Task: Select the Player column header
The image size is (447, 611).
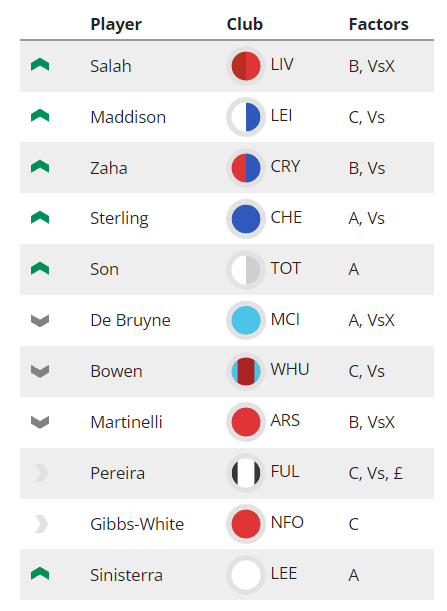Action: (116, 25)
